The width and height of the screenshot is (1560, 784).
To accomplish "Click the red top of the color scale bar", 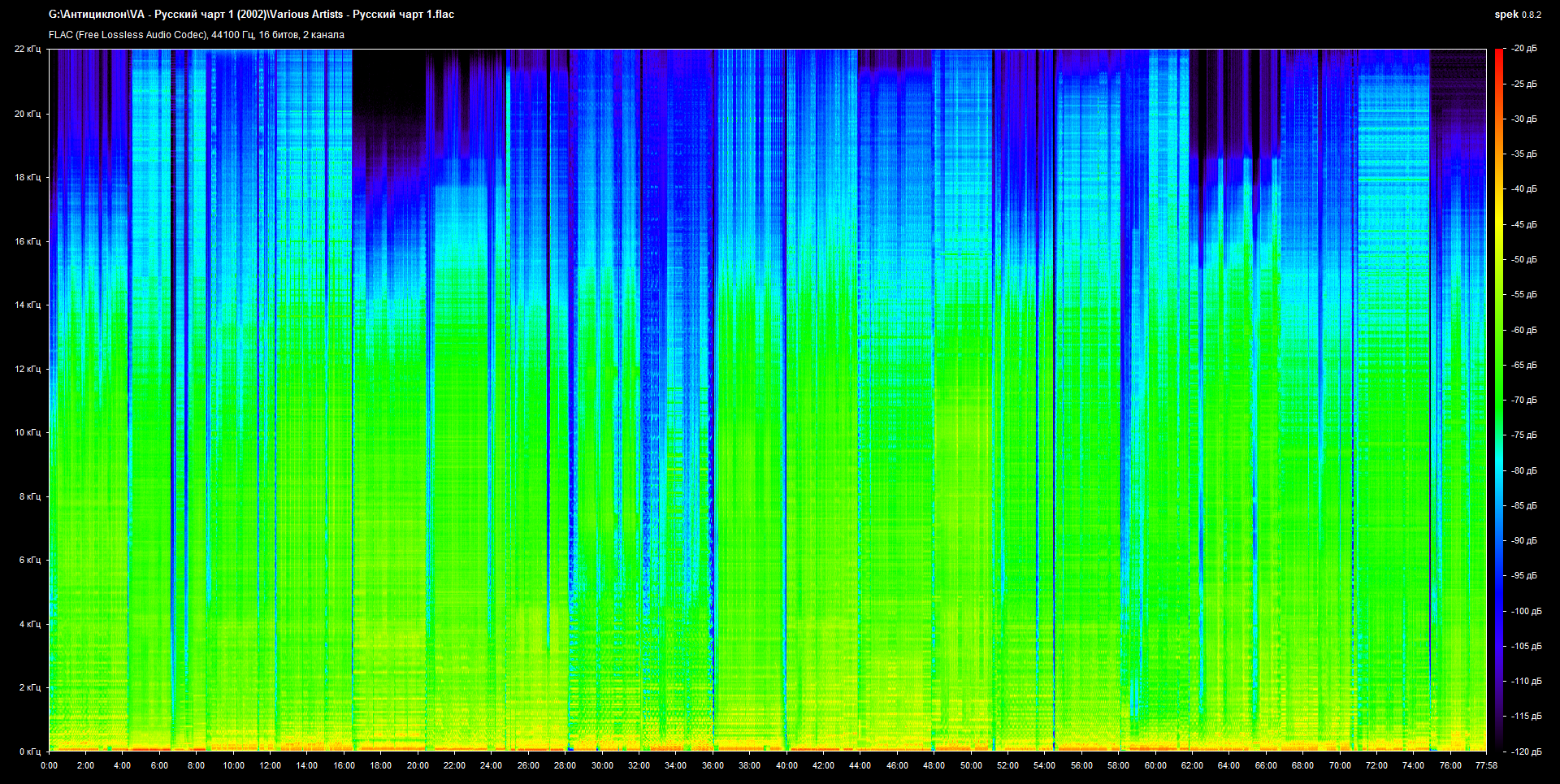I will pyautogui.click(x=1498, y=57).
